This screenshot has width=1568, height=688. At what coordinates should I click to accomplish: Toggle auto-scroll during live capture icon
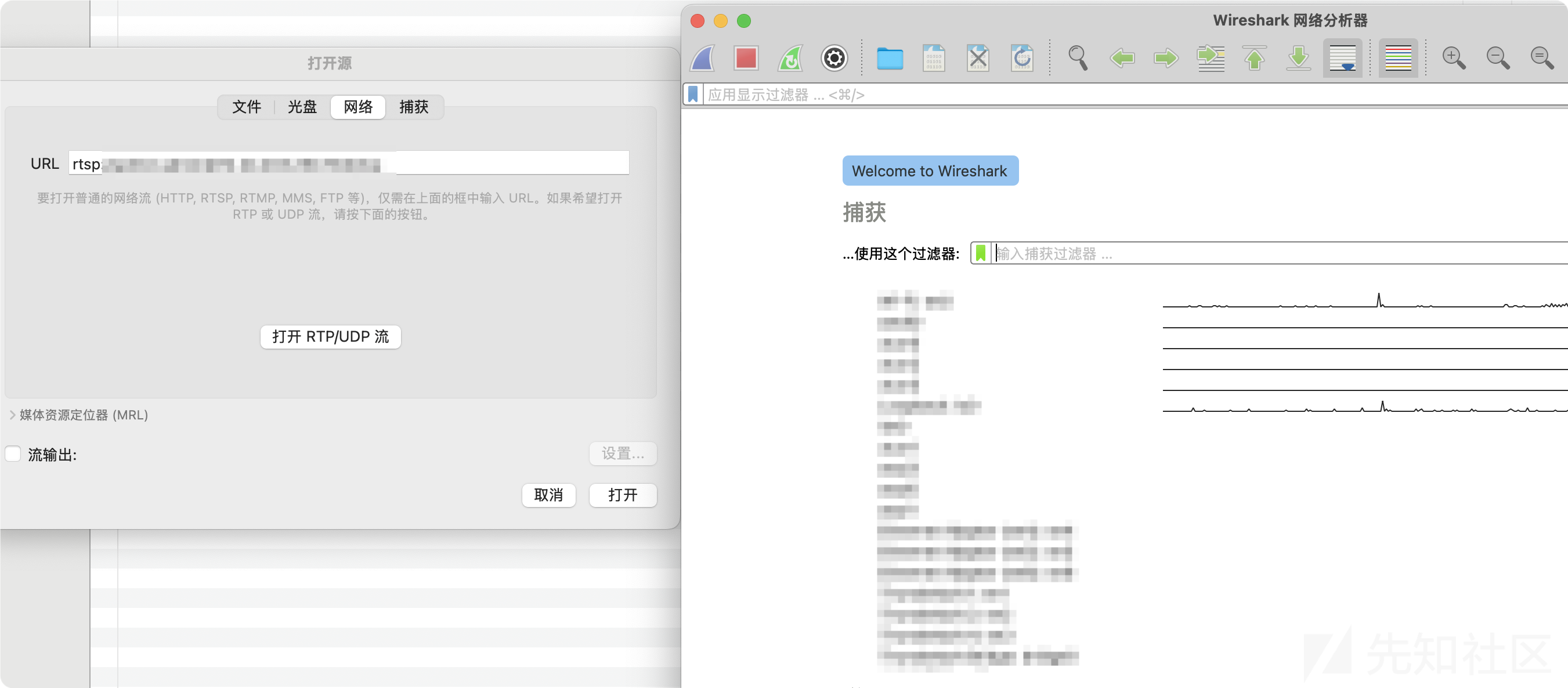1342,59
